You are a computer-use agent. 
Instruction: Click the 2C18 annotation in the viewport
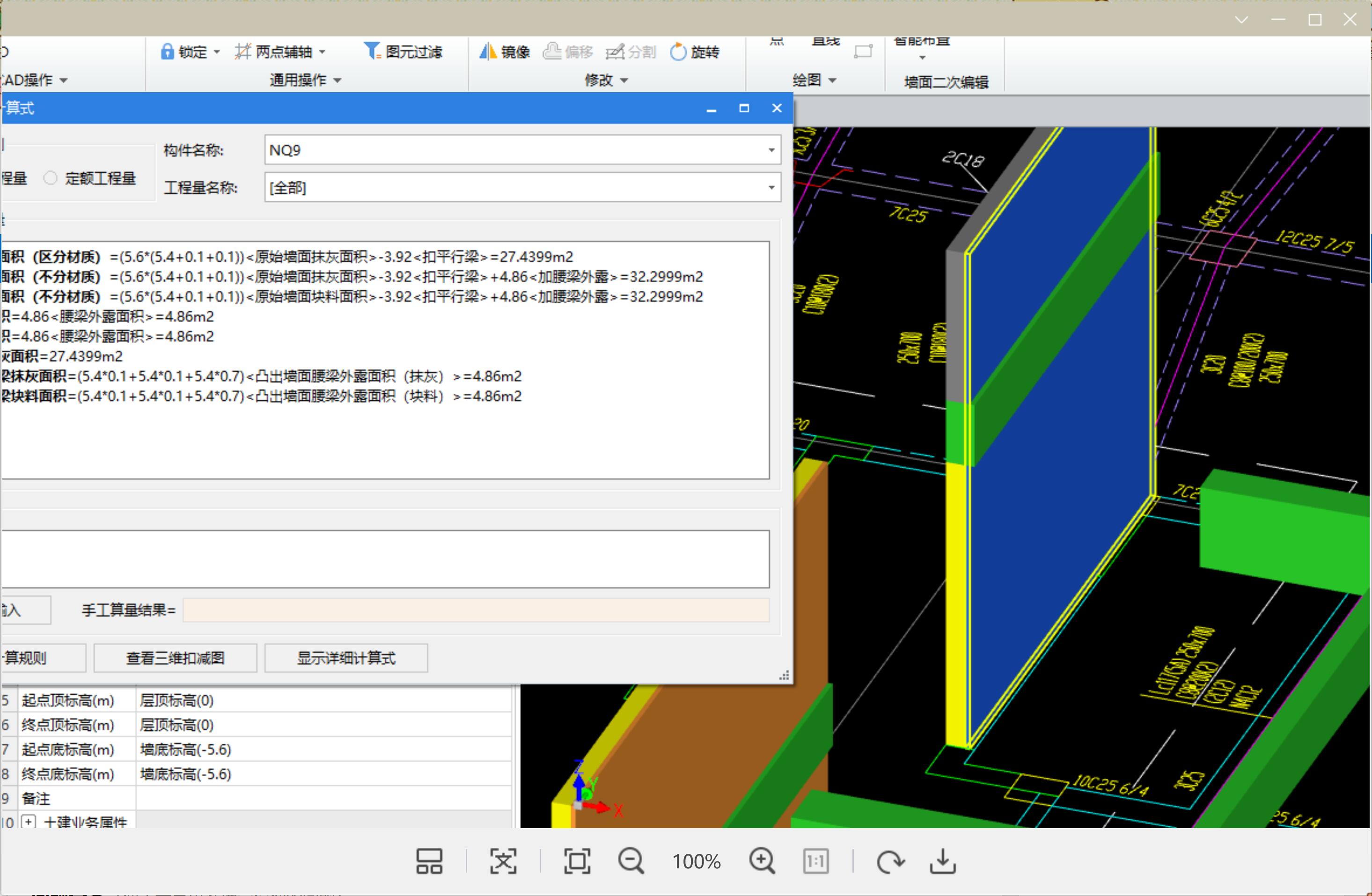(963, 159)
